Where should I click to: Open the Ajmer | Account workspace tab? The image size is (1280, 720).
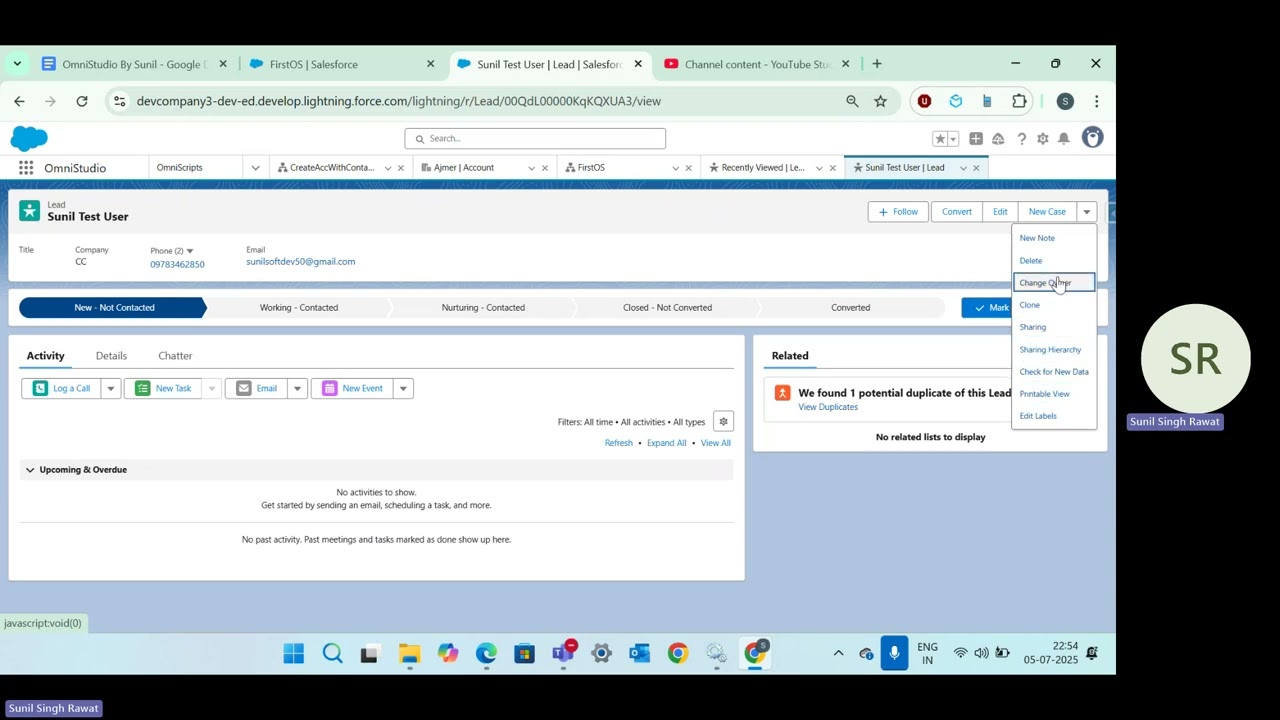(x=464, y=168)
